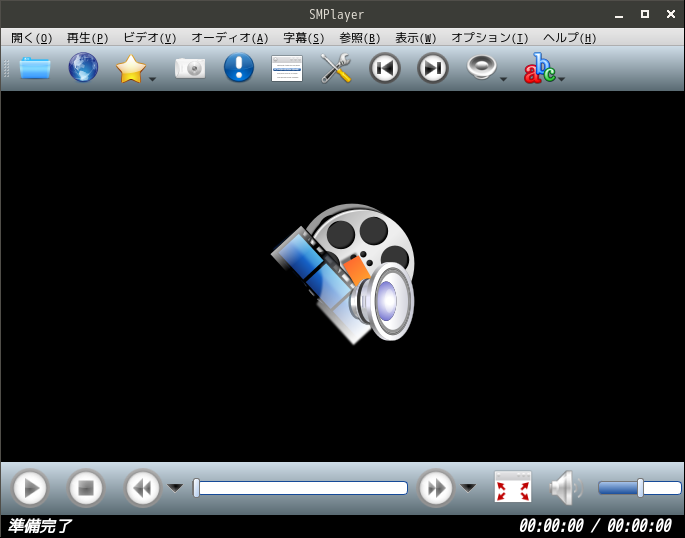685x538 pixels.
Task: Maximize the SMPlayer window
Action: 645,14
